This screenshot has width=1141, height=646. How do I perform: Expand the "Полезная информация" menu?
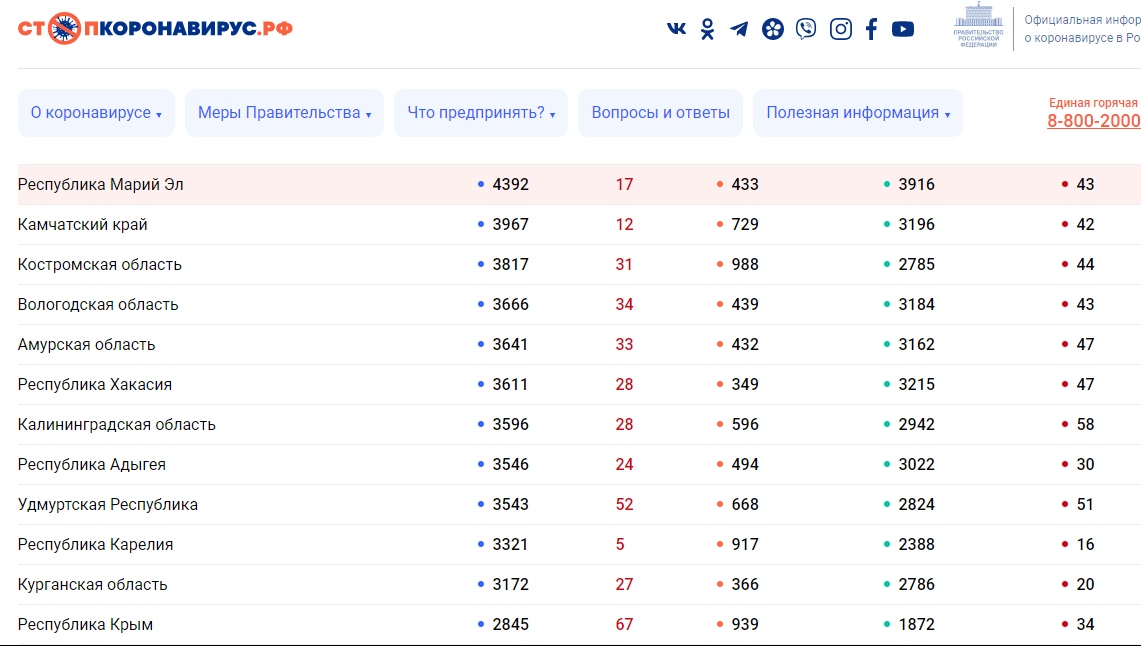tap(857, 113)
